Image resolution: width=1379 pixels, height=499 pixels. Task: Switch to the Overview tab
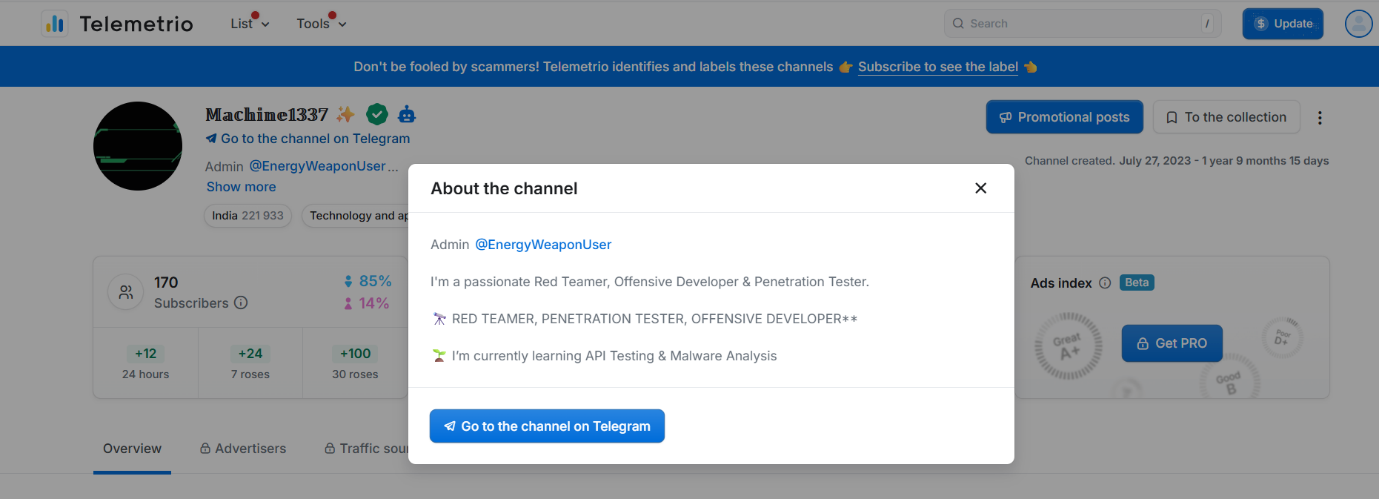point(132,448)
